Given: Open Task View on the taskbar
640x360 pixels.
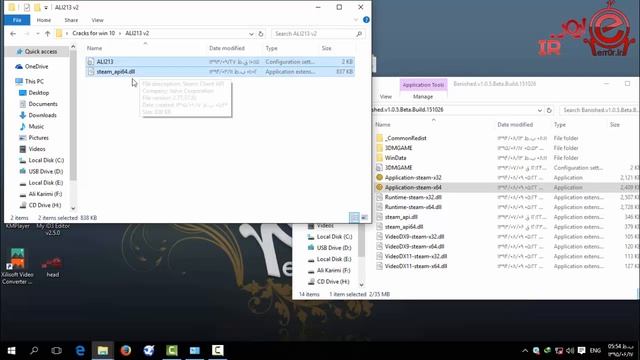Looking at the screenshot, I should [x=57, y=351].
